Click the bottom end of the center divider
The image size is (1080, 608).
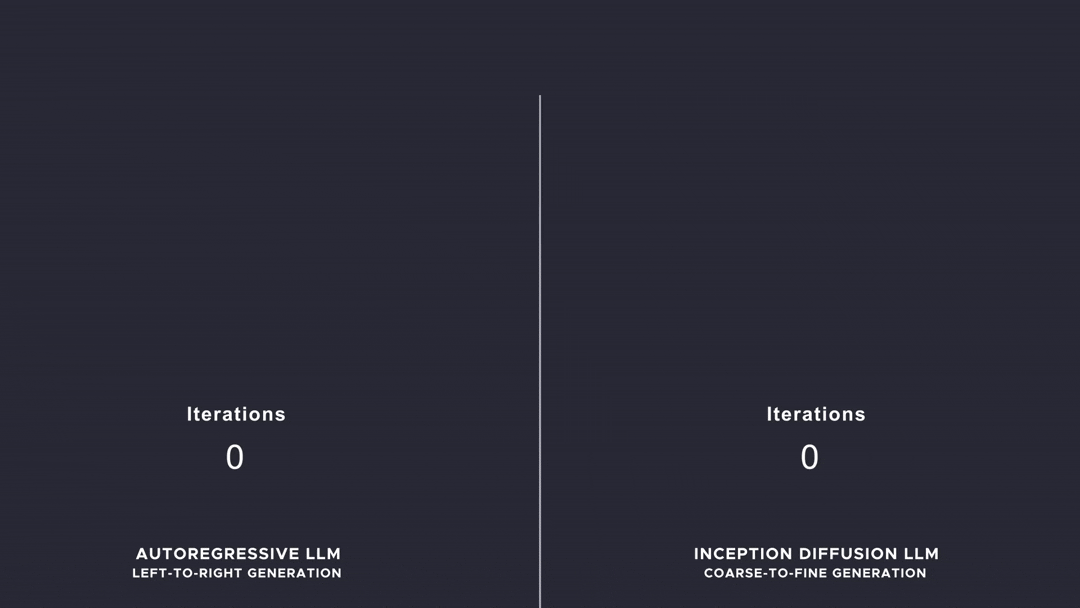[x=540, y=604]
